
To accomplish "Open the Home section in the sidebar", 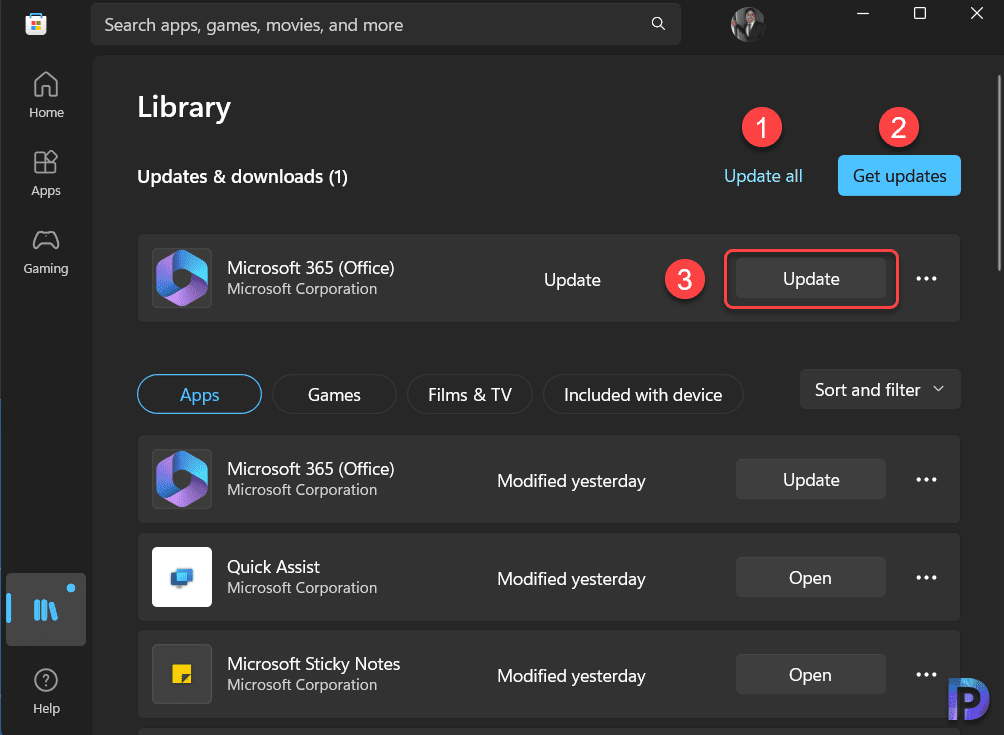I will click(45, 95).
